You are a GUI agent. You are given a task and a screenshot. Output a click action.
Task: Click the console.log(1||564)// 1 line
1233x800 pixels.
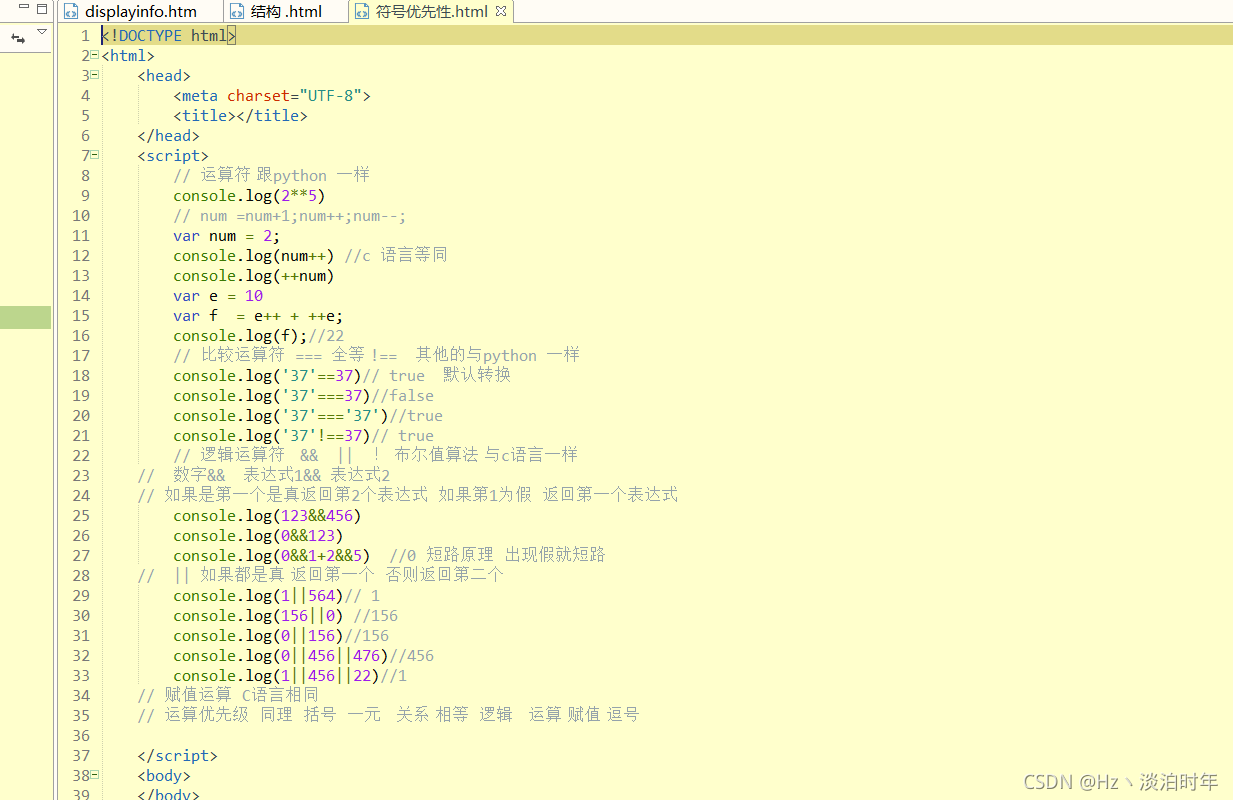276,596
